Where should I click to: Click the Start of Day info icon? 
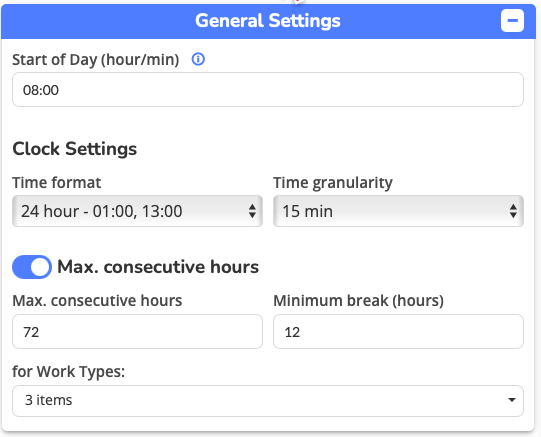(198, 59)
